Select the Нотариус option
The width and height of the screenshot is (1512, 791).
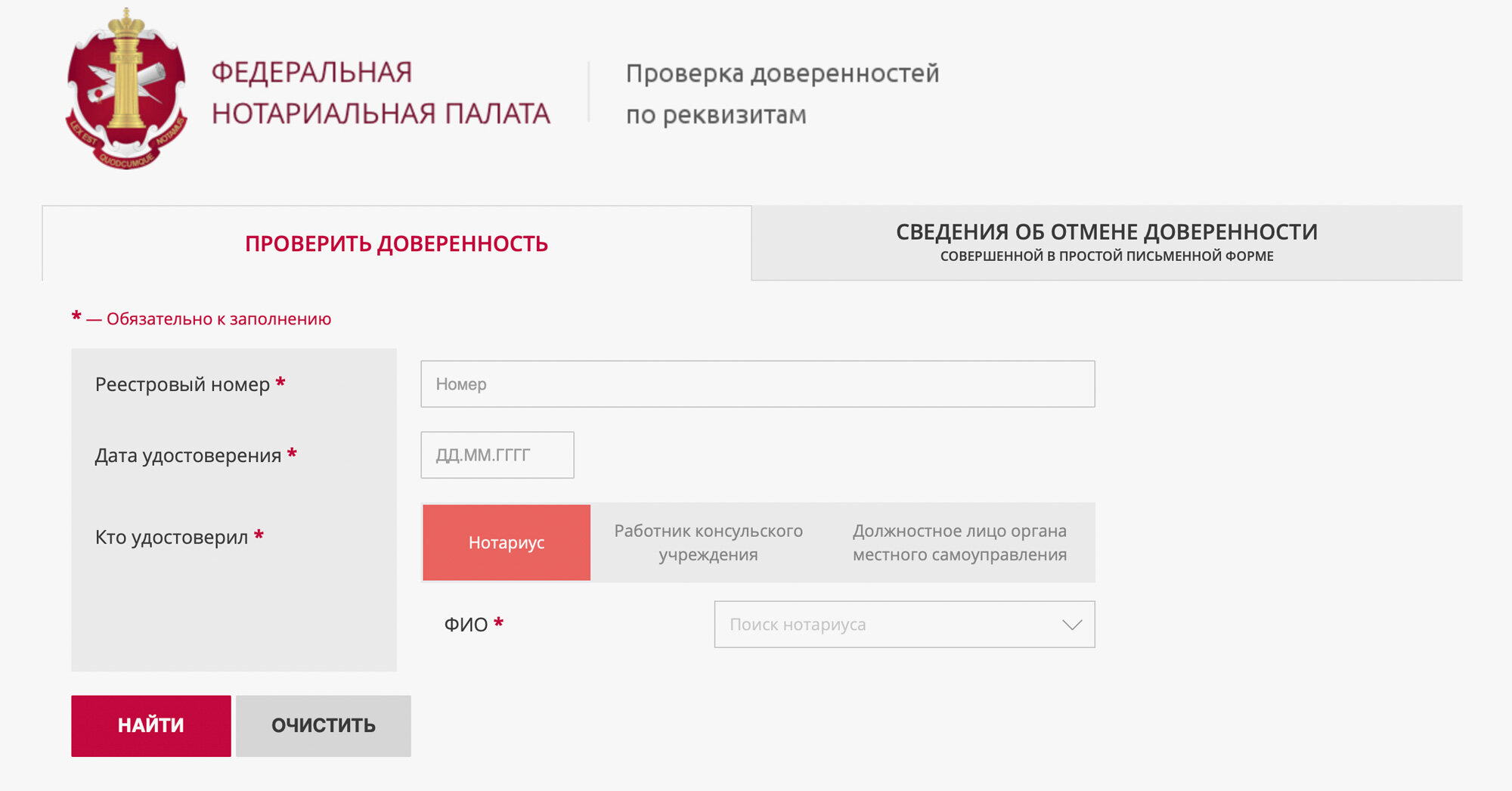pyautogui.click(x=507, y=542)
